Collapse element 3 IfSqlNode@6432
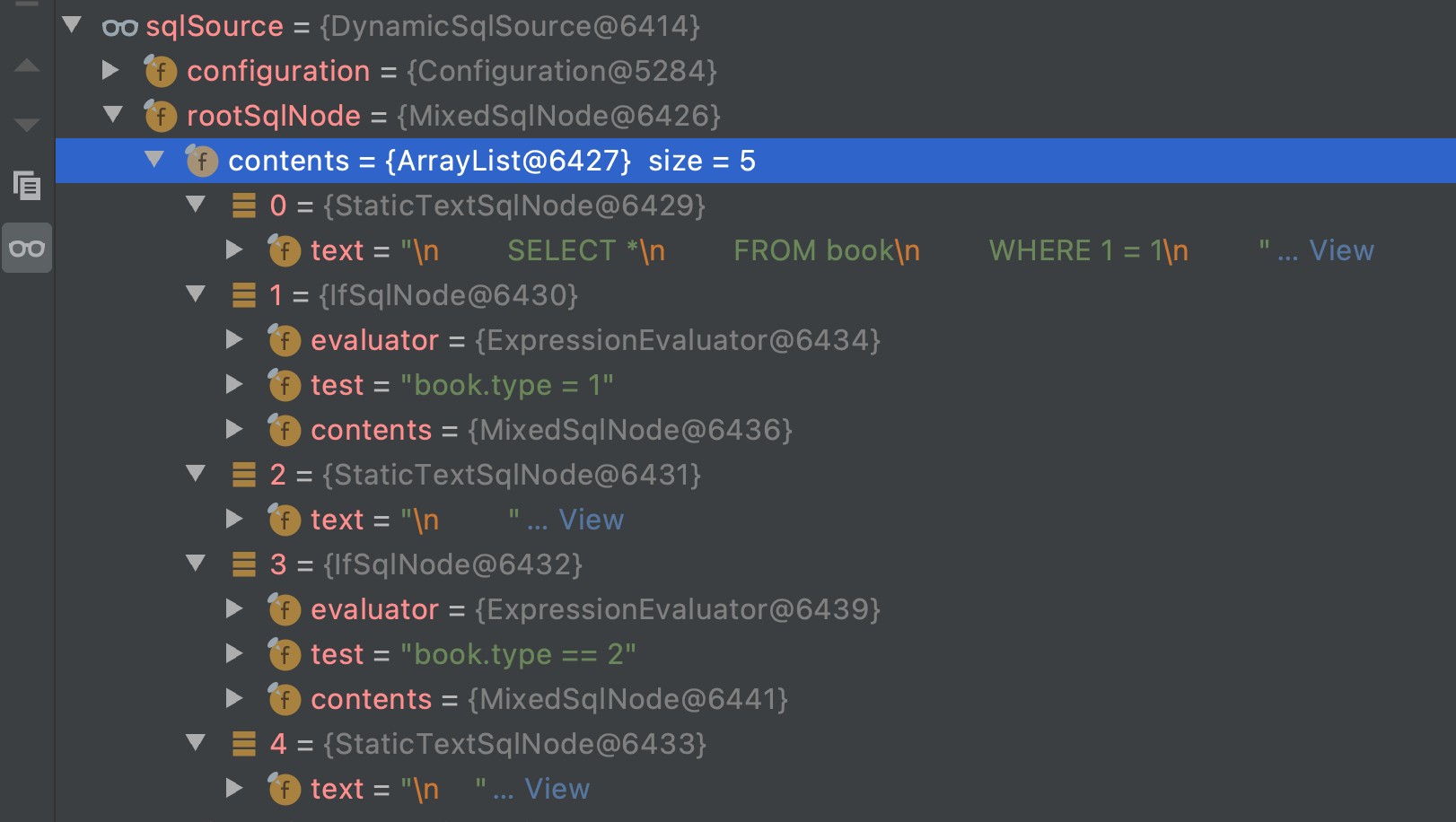Screen dimensions: 1456x822 pyautogui.click(x=196, y=563)
